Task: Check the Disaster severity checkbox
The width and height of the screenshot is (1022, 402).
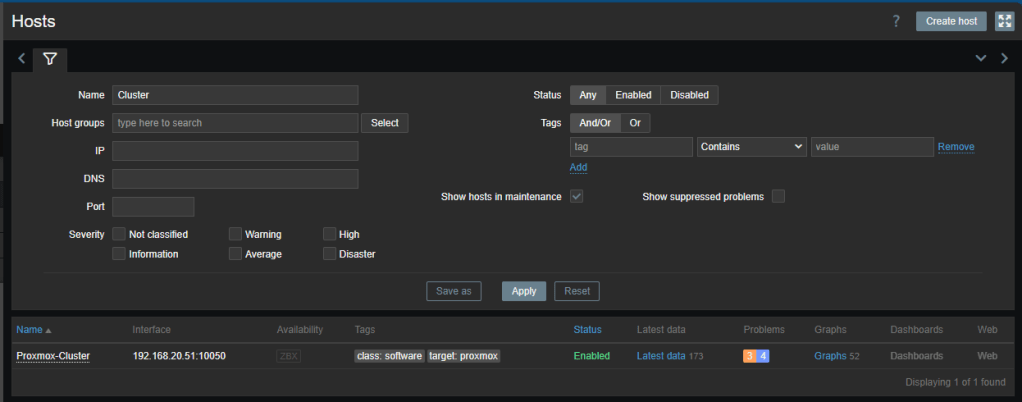Action: tap(330, 254)
